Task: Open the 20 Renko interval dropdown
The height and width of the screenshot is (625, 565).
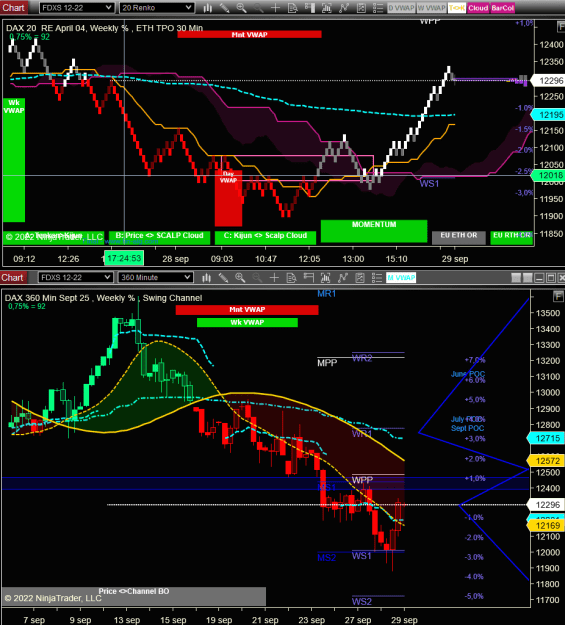Action: (157, 8)
